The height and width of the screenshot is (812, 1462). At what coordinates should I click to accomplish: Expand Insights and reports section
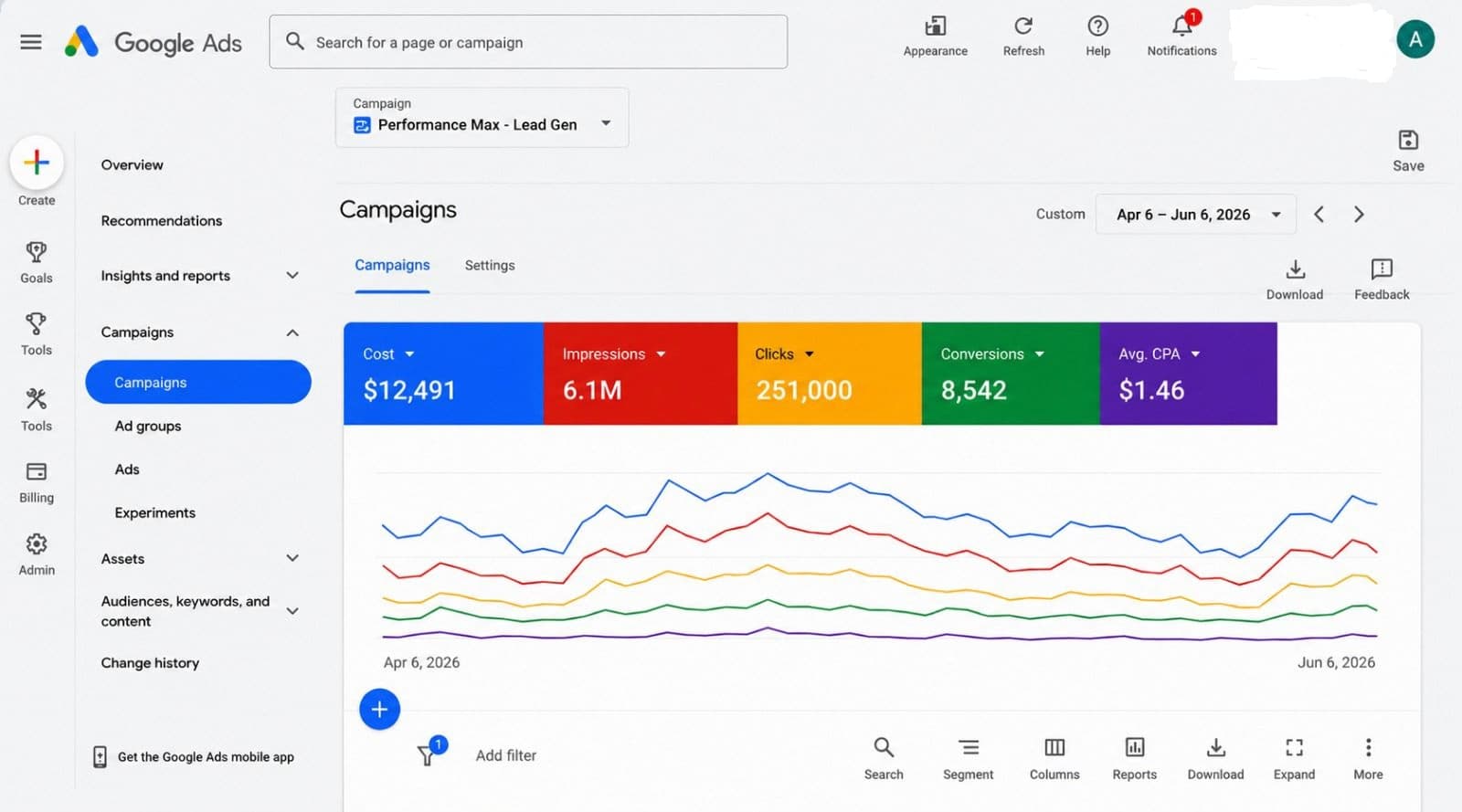pos(292,275)
